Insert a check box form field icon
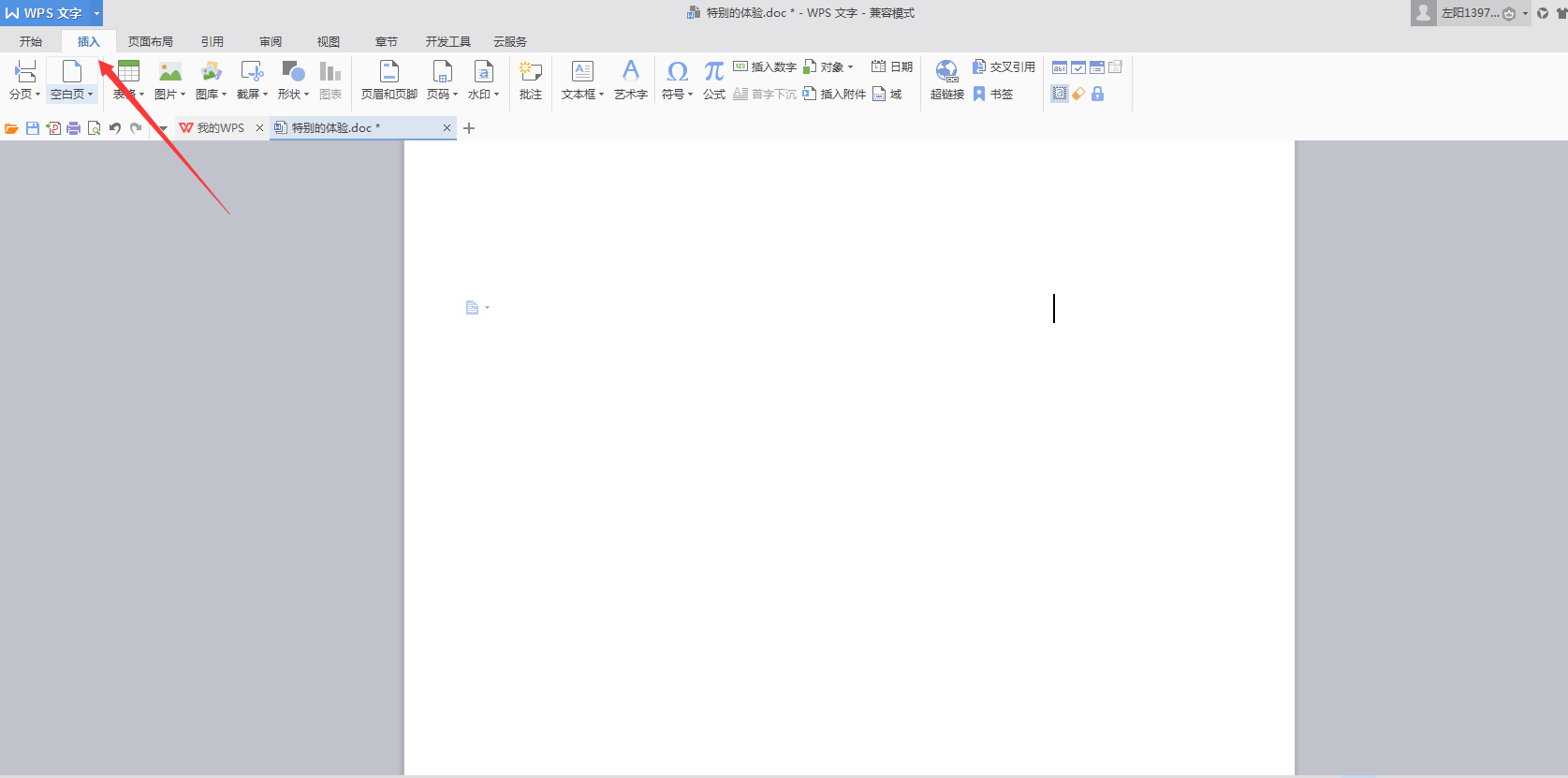Viewport: 1568px width, 778px height. click(x=1078, y=67)
